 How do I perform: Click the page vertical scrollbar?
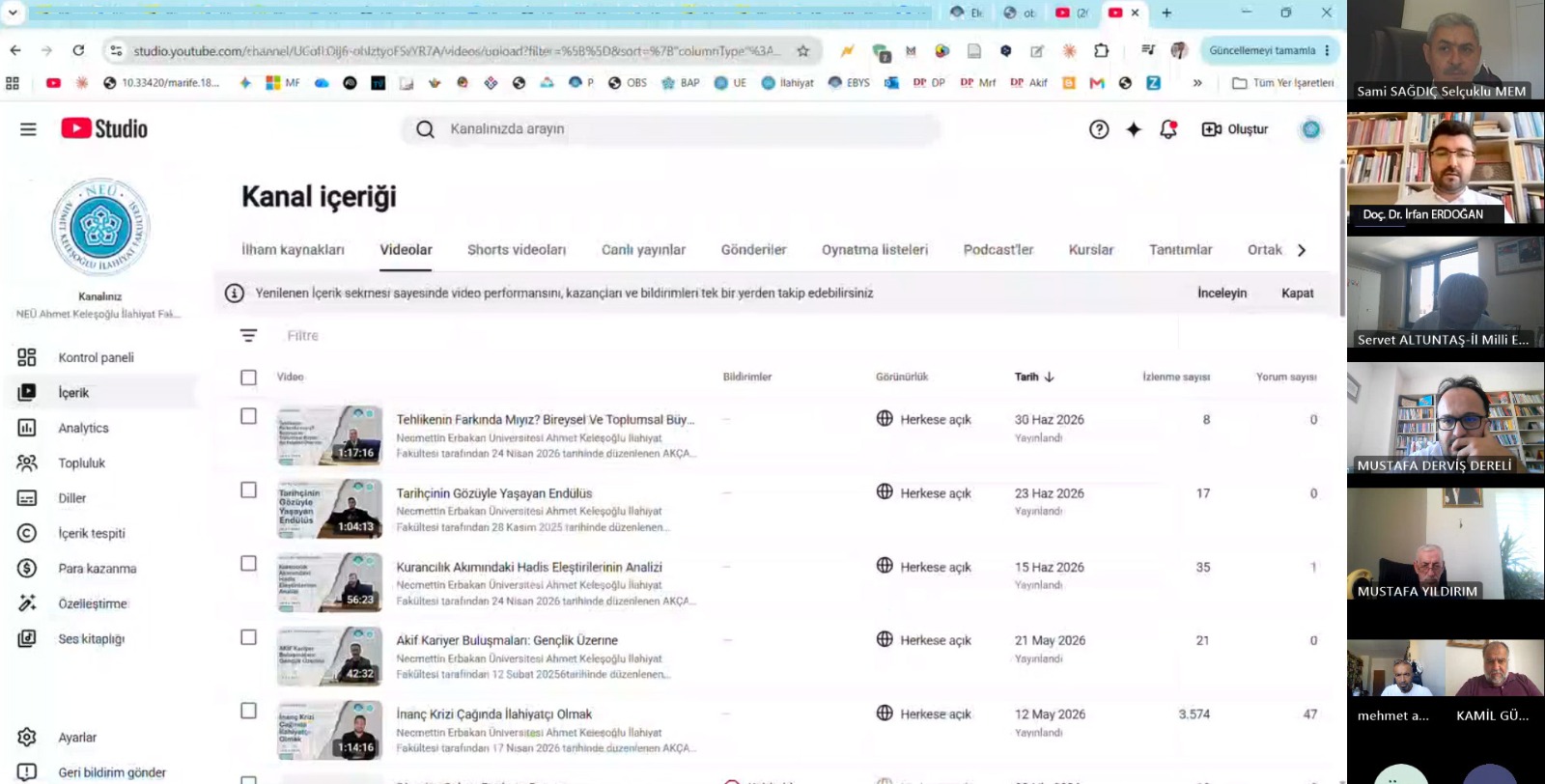[1342, 241]
